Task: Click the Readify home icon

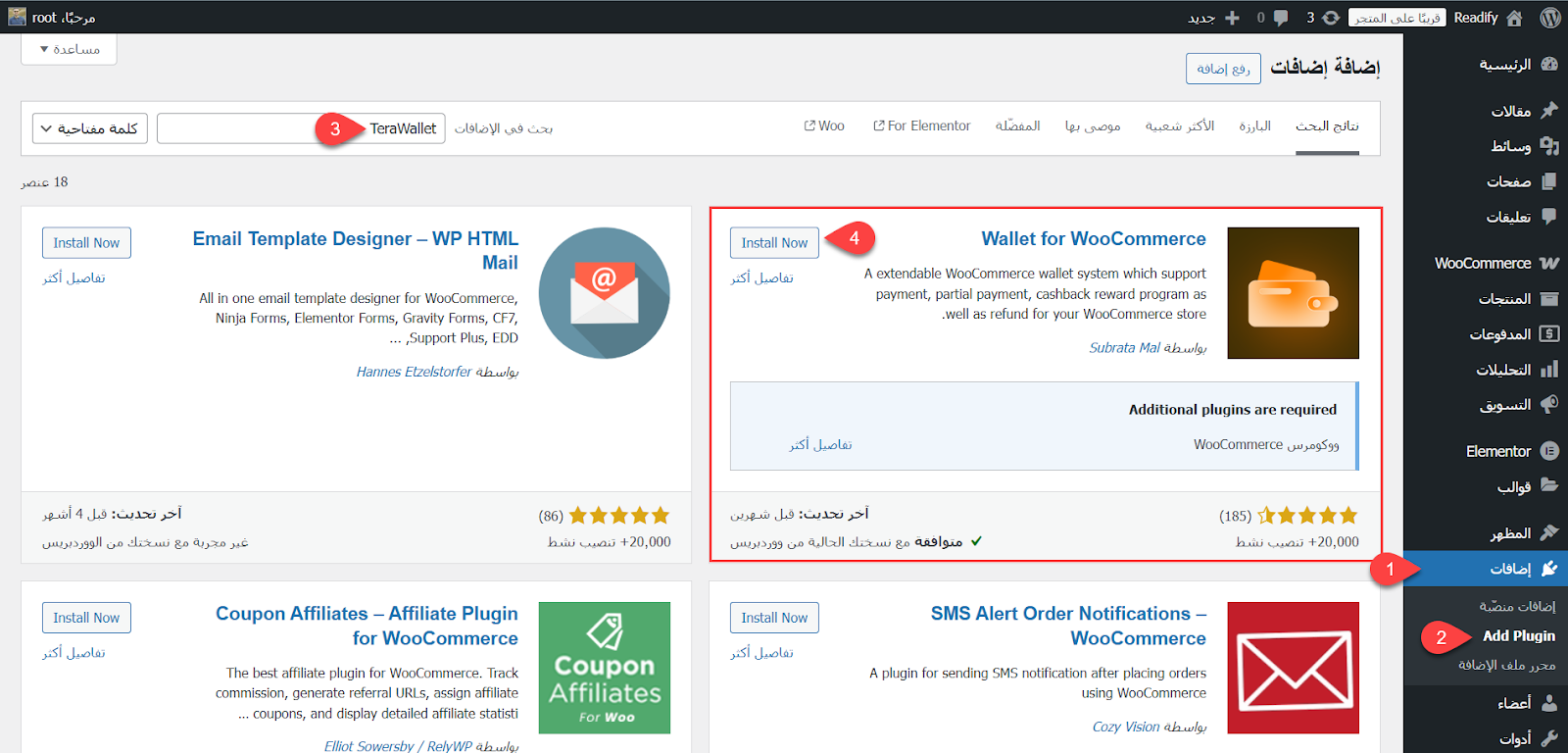Action: tap(1514, 18)
